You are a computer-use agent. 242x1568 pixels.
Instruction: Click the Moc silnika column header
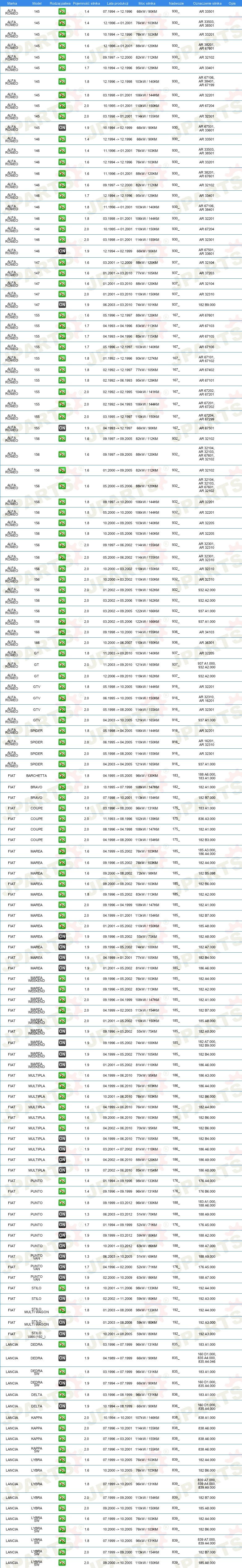(x=147, y=3)
